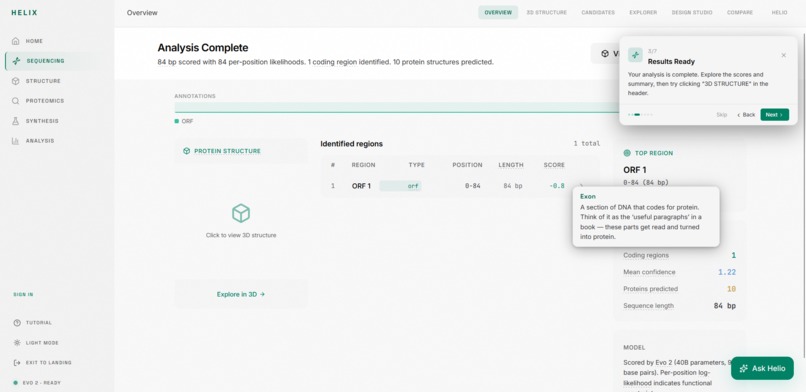Click the Next button in tour popup
The height and width of the screenshot is (392, 806).
coord(774,115)
